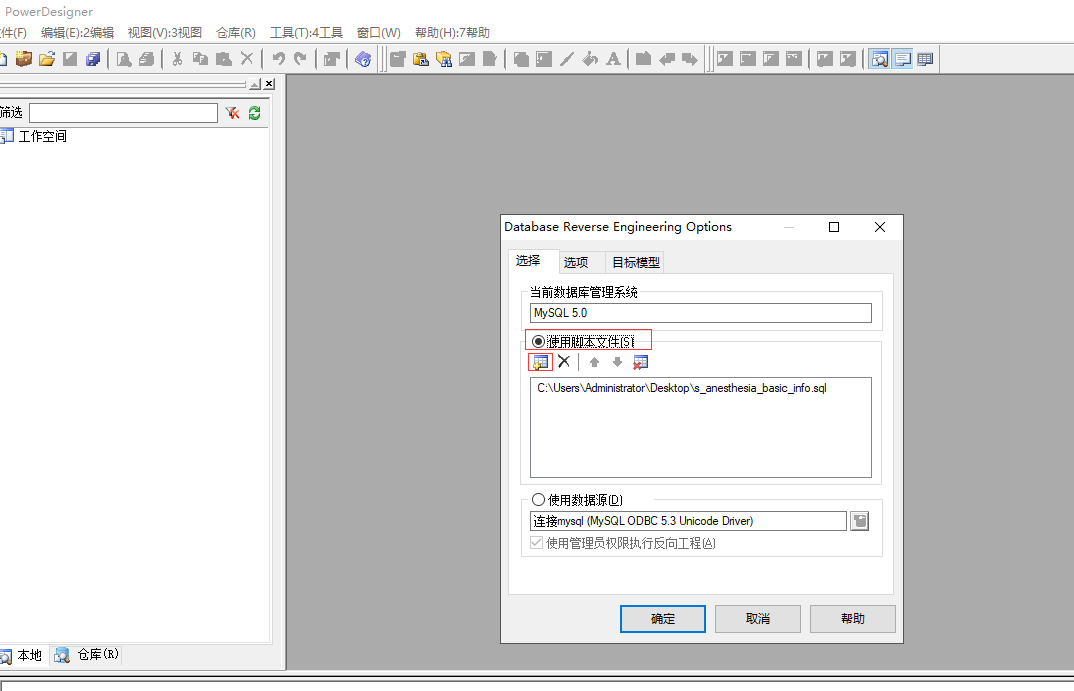Click the Delete script file X icon

click(x=564, y=362)
